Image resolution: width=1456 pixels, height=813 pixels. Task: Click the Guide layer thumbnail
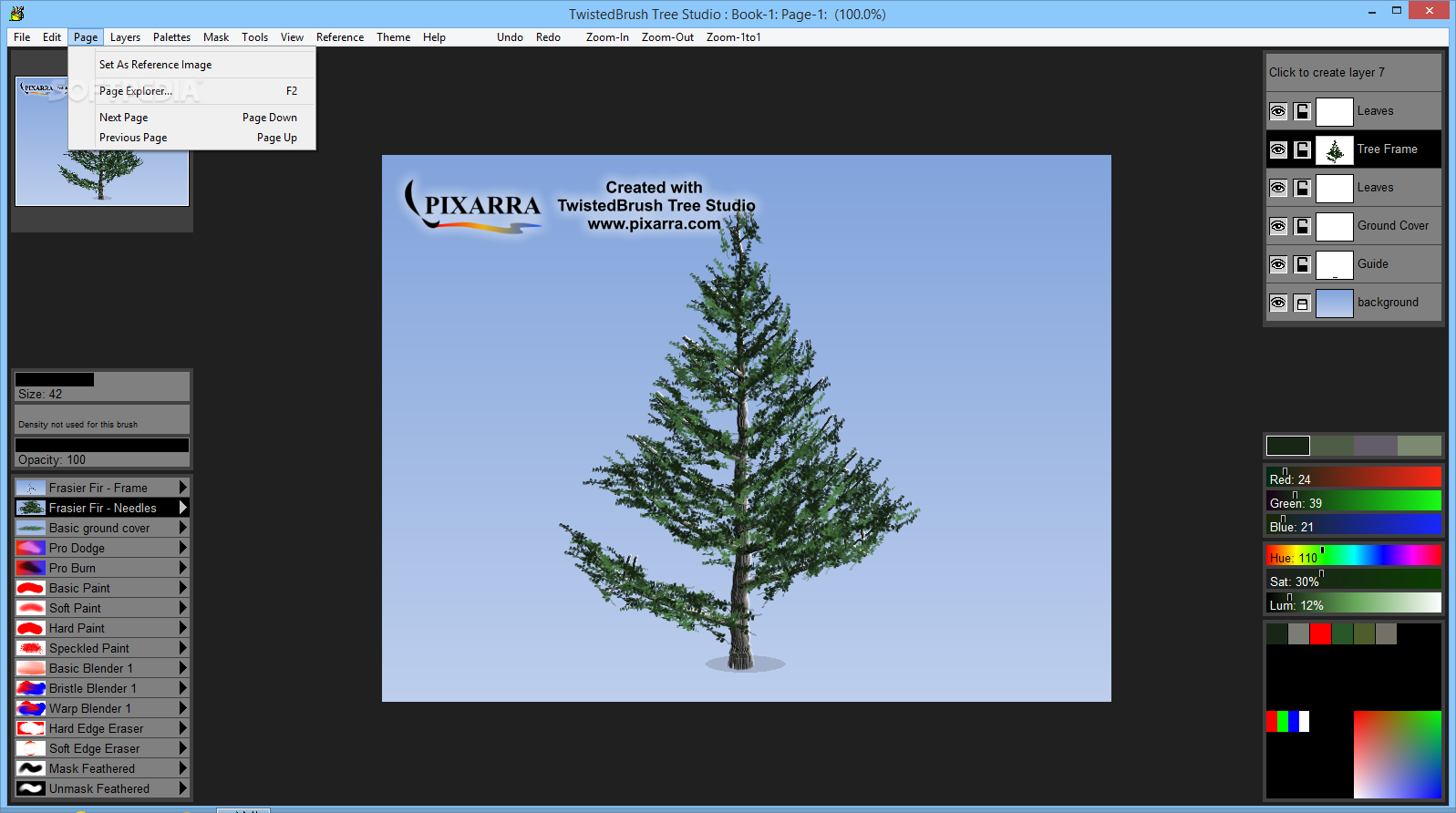[x=1335, y=264]
